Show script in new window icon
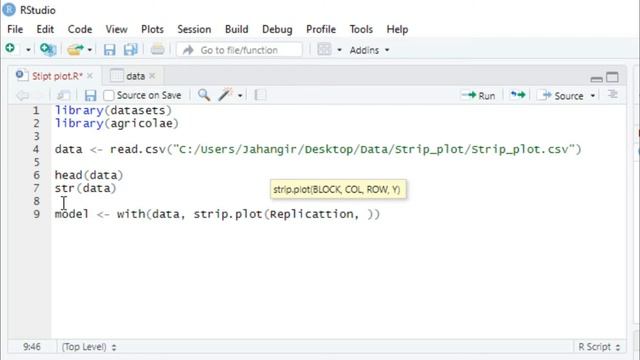The width and height of the screenshot is (640, 360). [63, 96]
